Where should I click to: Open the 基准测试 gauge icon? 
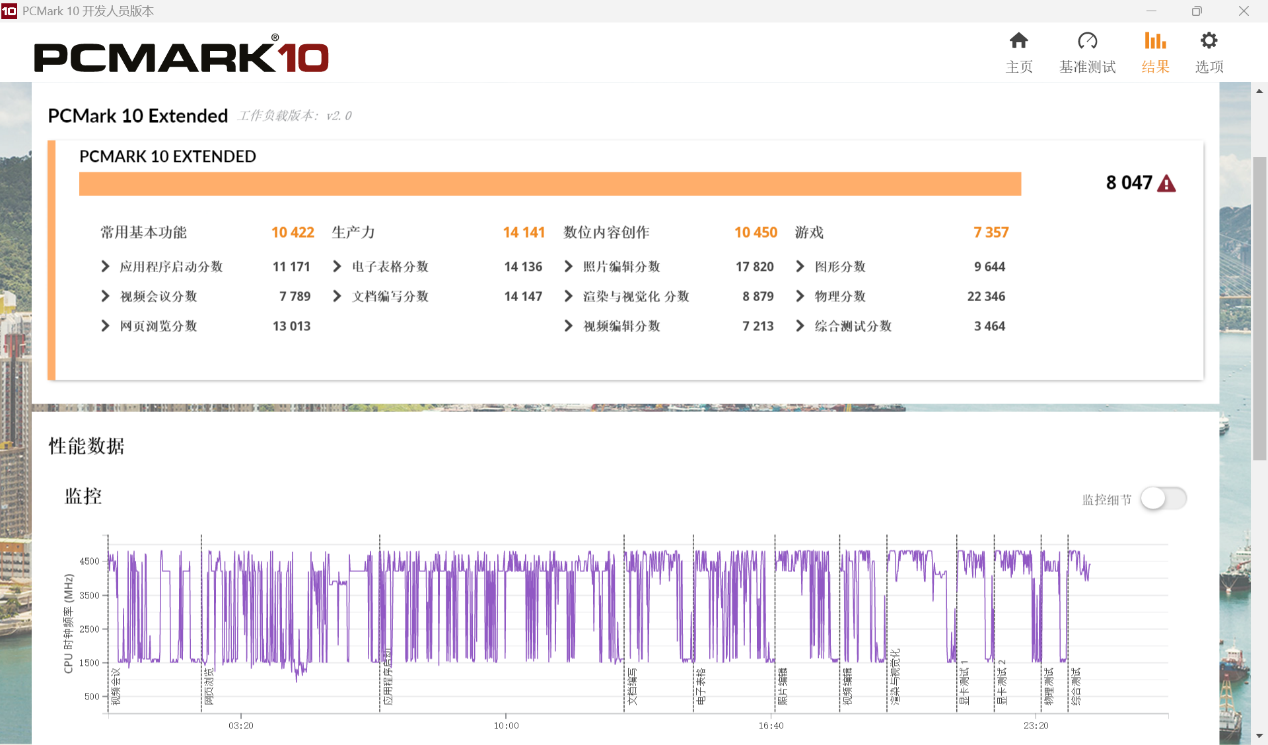1087,41
